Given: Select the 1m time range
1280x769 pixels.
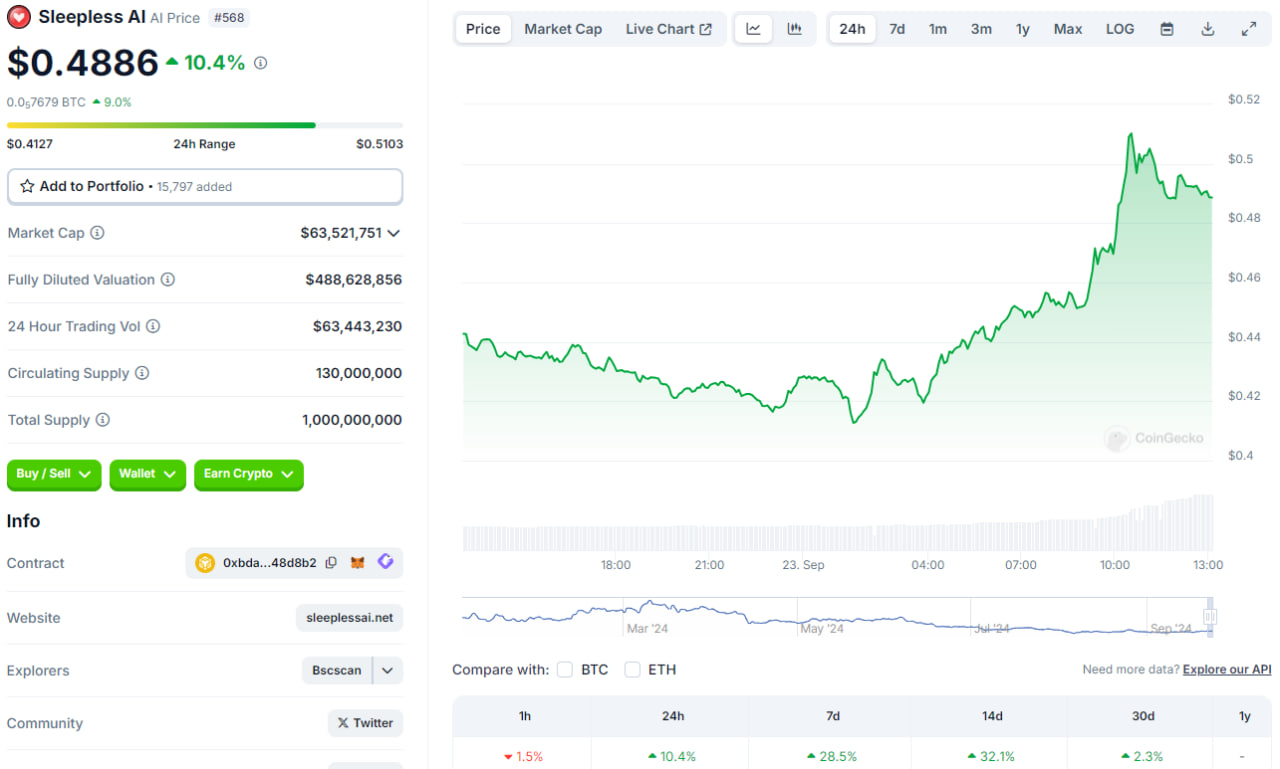Looking at the screenshot, I should (x=938, y=29).
